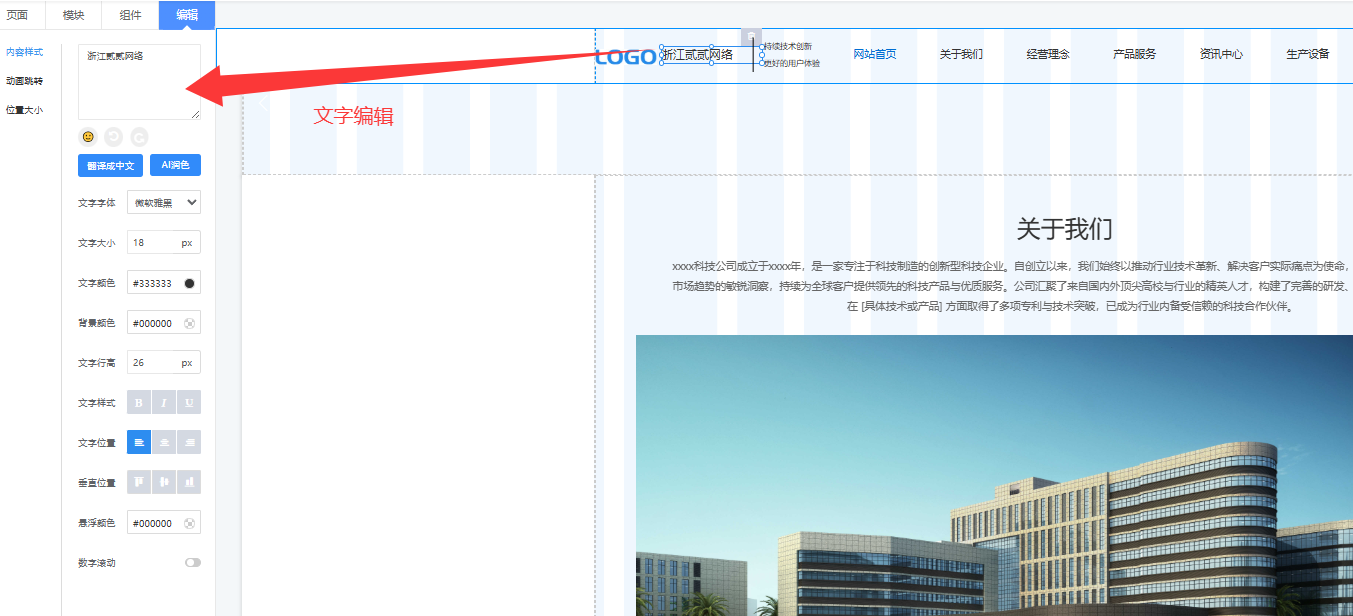
Task: Open the 文字字体 font dropdown
Action: tap(164, 202)
